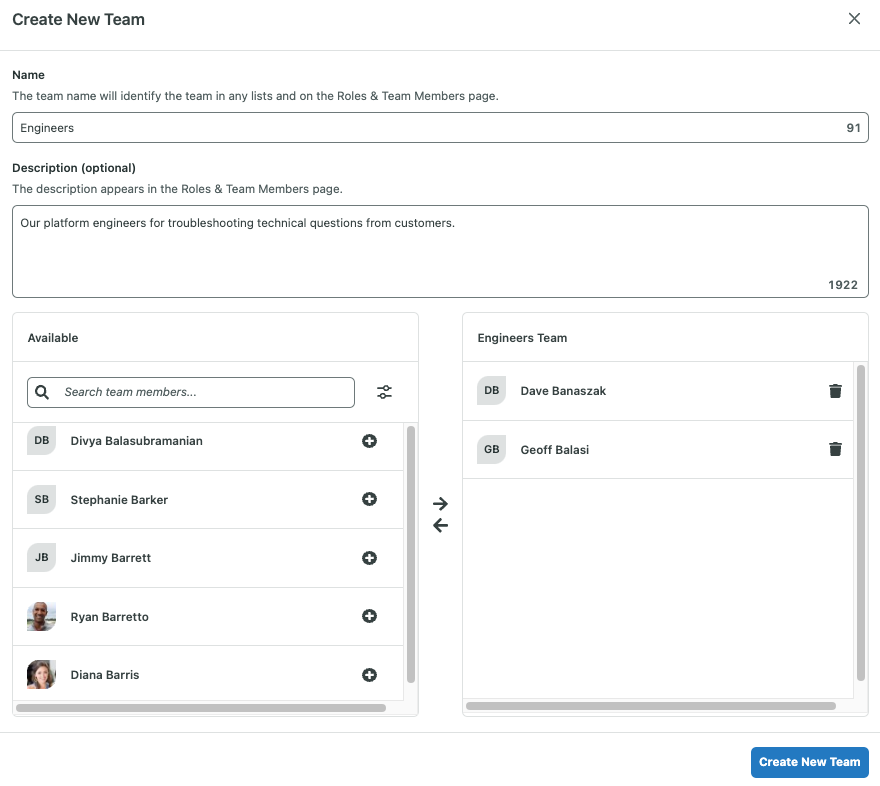
Task: Click the Available list horizontal scrollbar
Action: click(200, 708)
